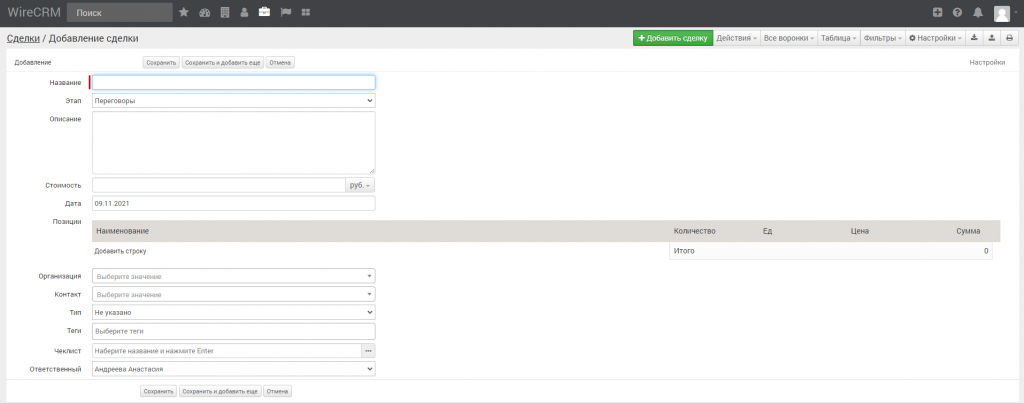Image resolution: width=1024 pixels, height=403 pixels.
Task: Go to organizations via building icon
Action: pos(225,13)
